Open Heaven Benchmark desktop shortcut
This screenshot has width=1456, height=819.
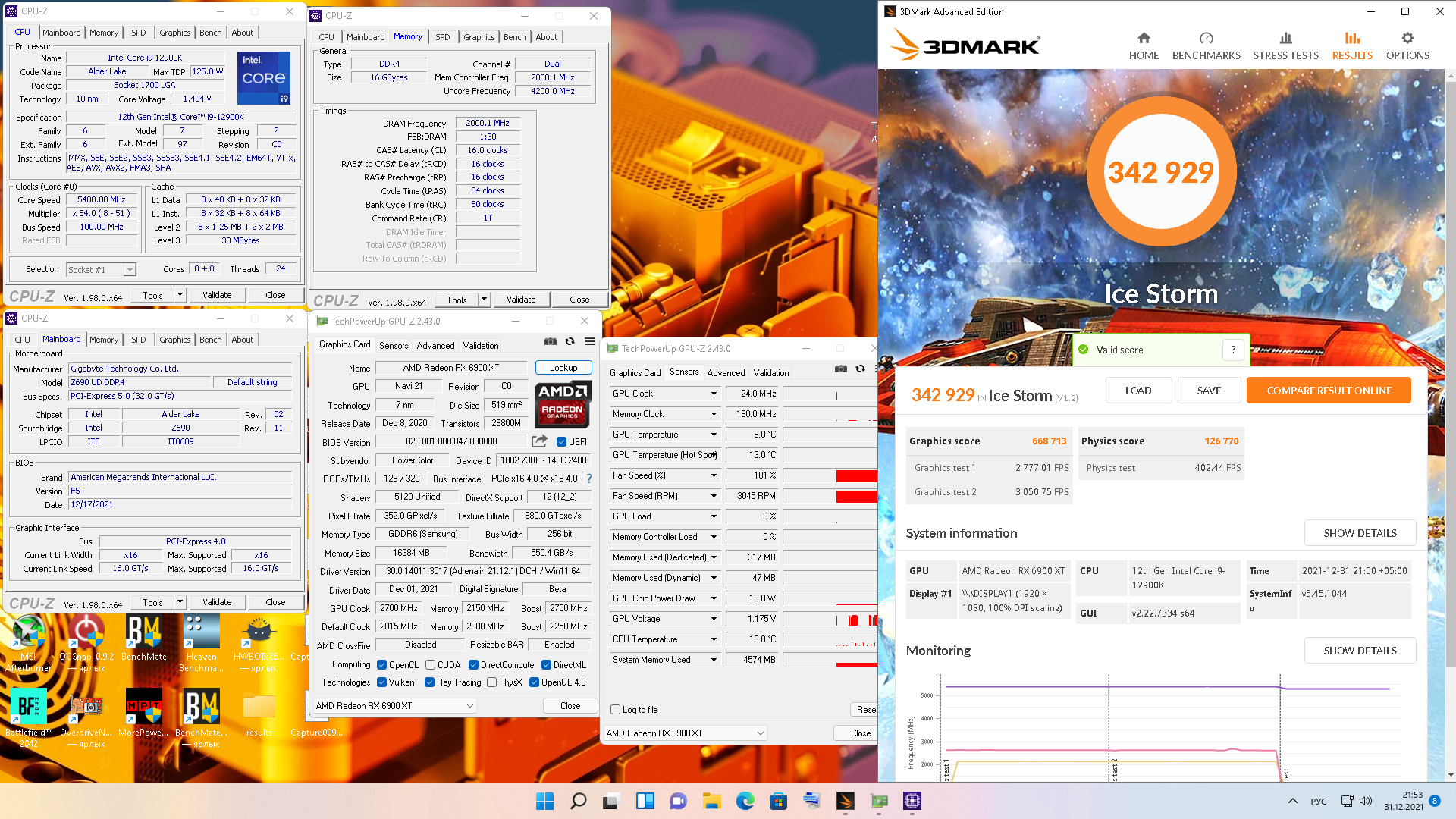201,643
